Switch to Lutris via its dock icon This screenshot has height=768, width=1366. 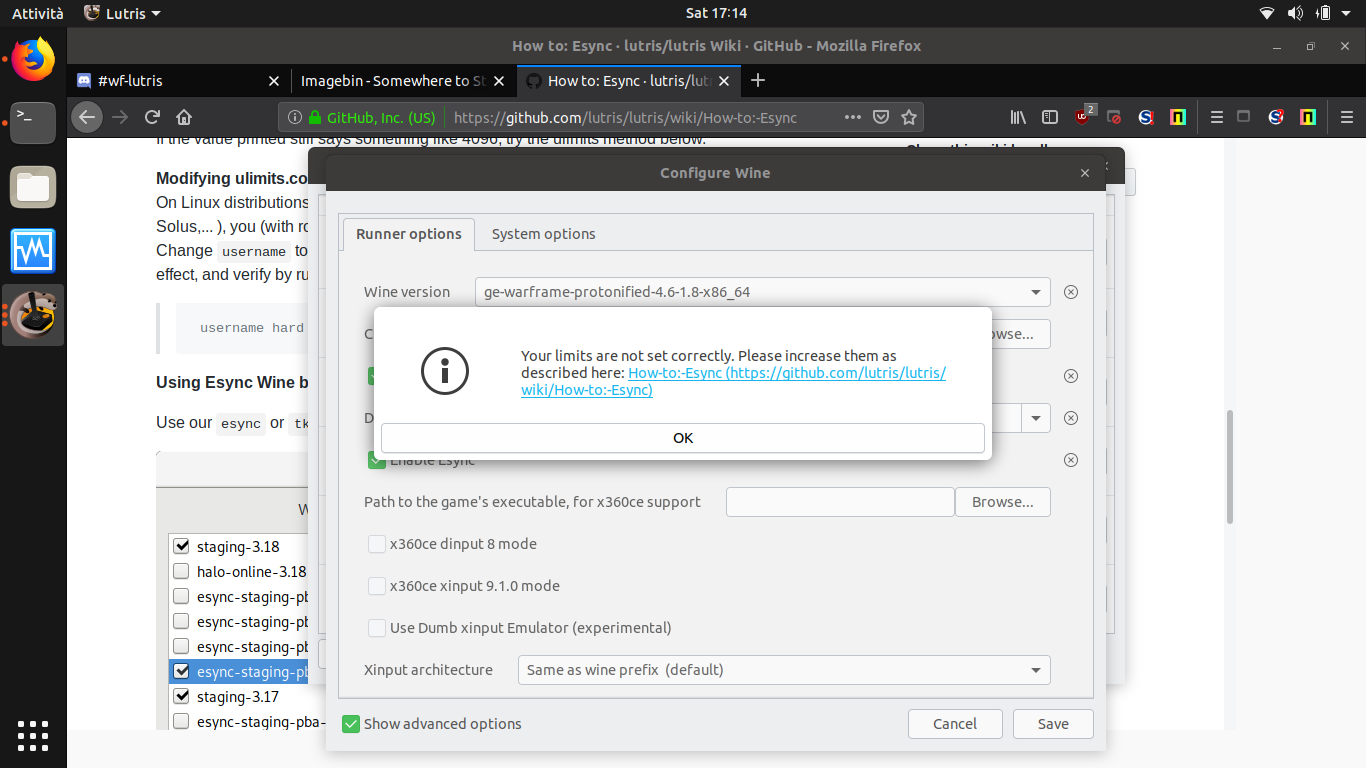[x=33, y=315]
